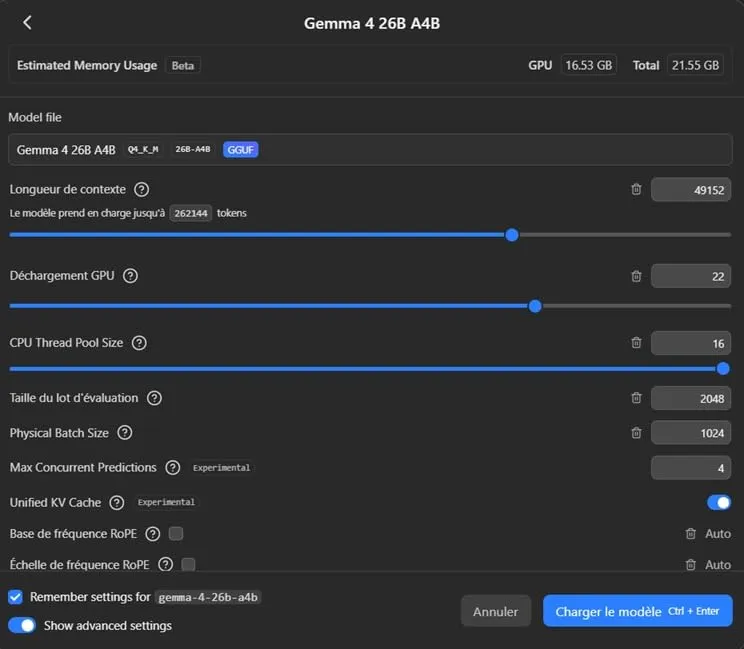Click the Beta label beside Estimated Memory Usage
Image resolution: width=744 pixels, height=649 pixels.
pyautogui.click(x=183, y=65)
